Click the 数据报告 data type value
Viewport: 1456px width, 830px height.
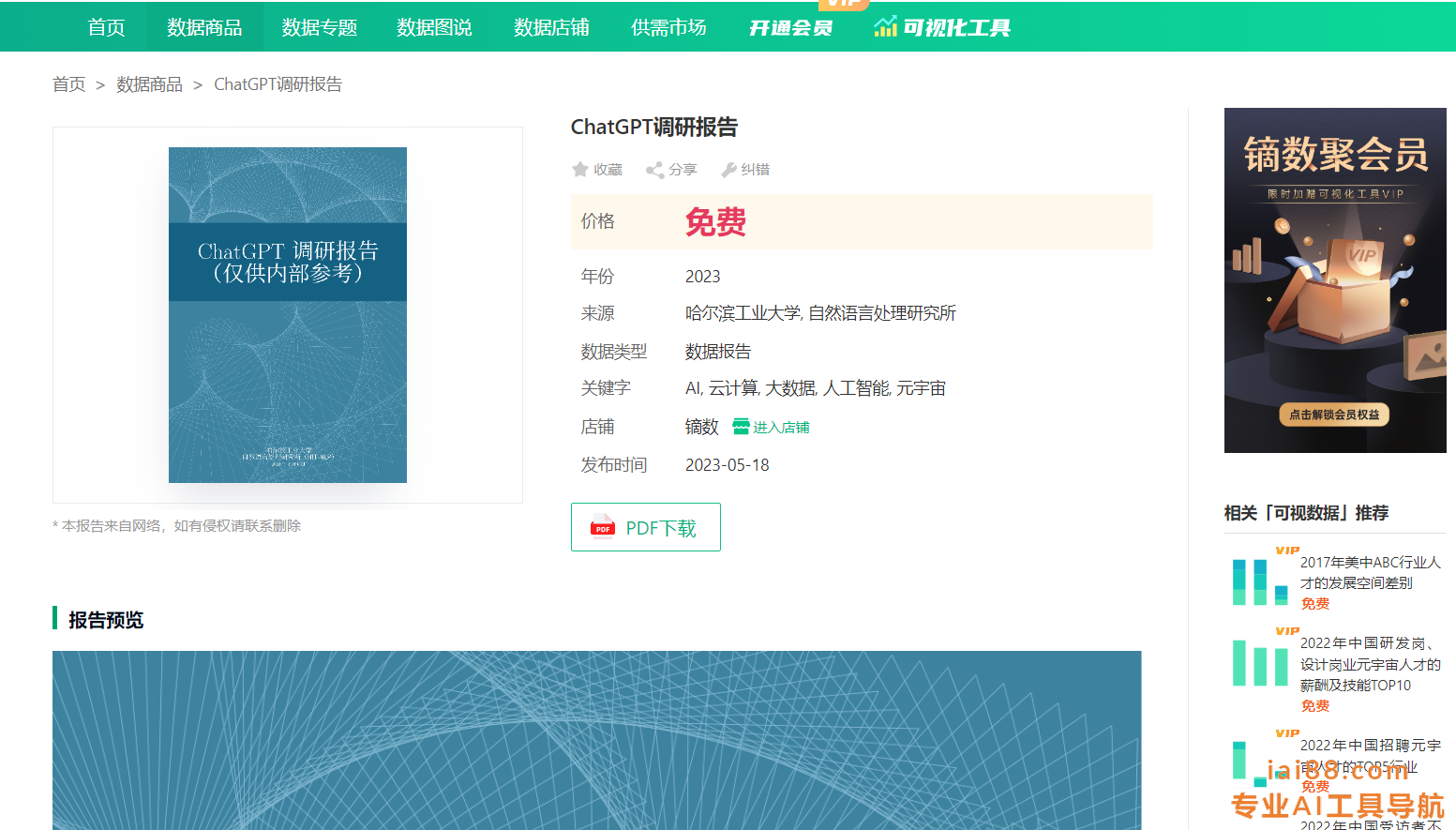[x=718, y=352]
